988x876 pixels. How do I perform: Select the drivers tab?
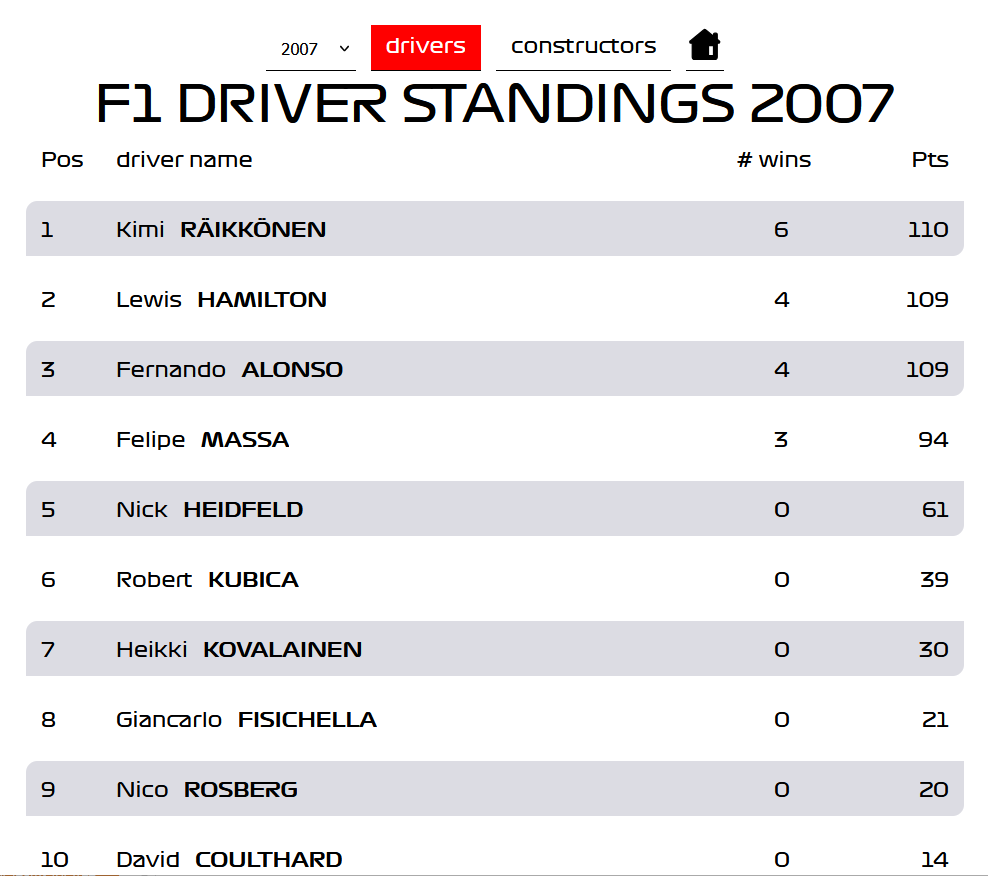(426, 47)
